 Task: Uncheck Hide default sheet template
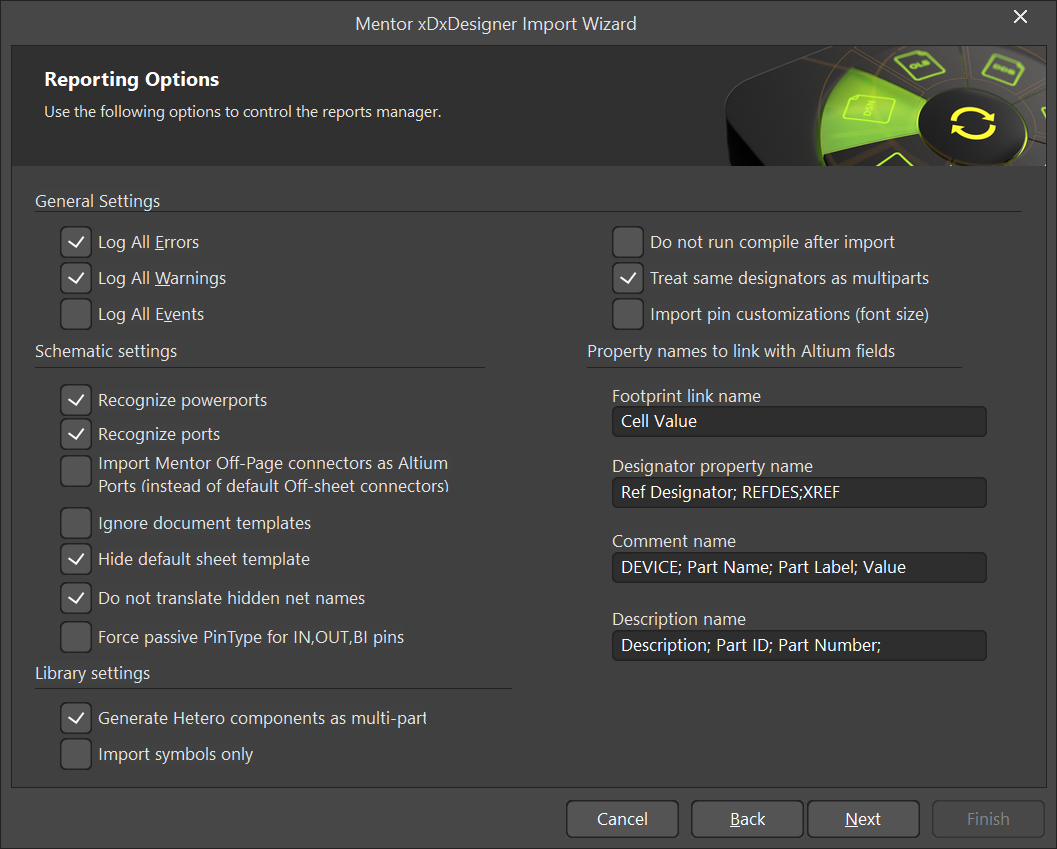(76, 559)
